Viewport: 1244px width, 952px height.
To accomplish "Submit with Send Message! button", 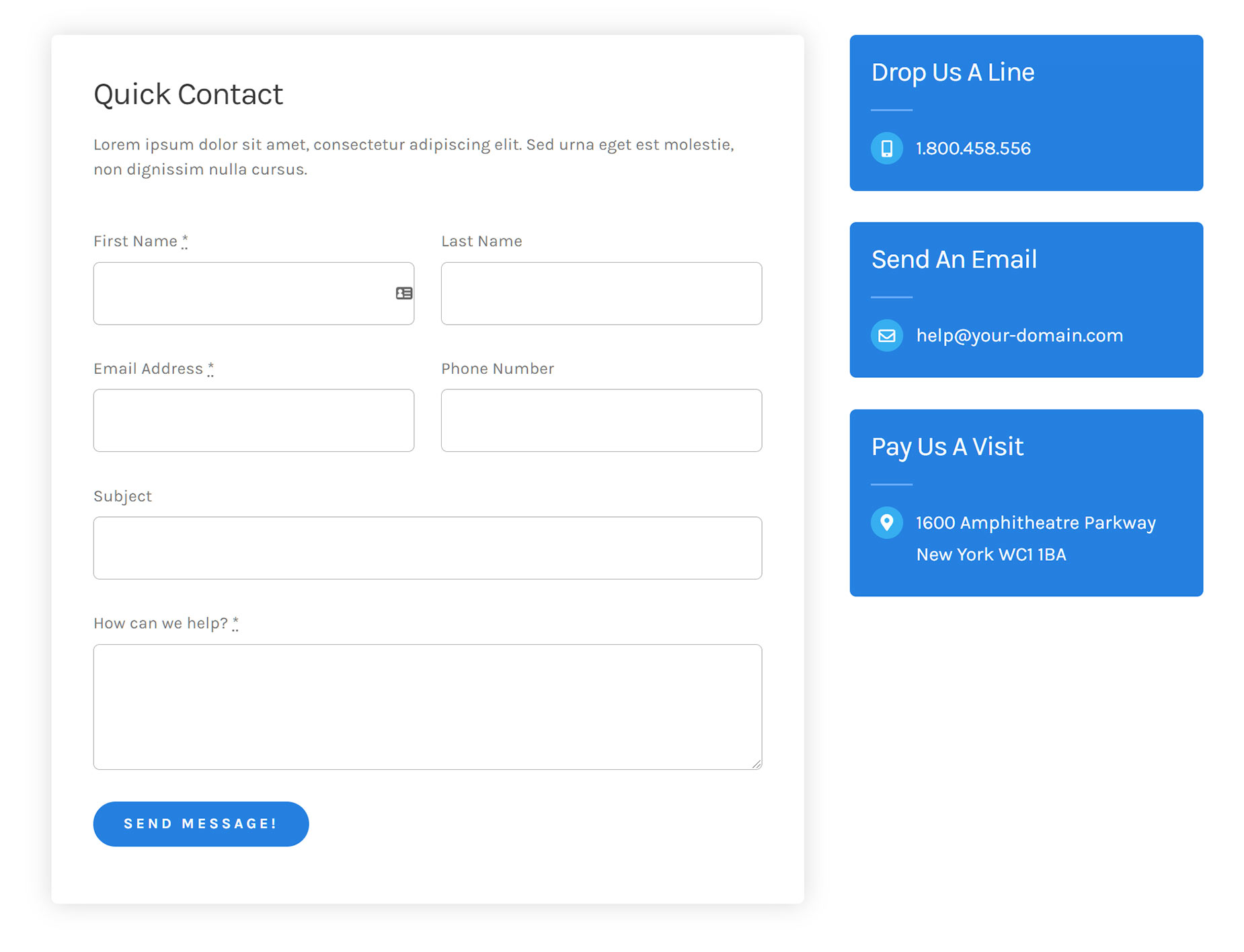I will tap(201, 824).
